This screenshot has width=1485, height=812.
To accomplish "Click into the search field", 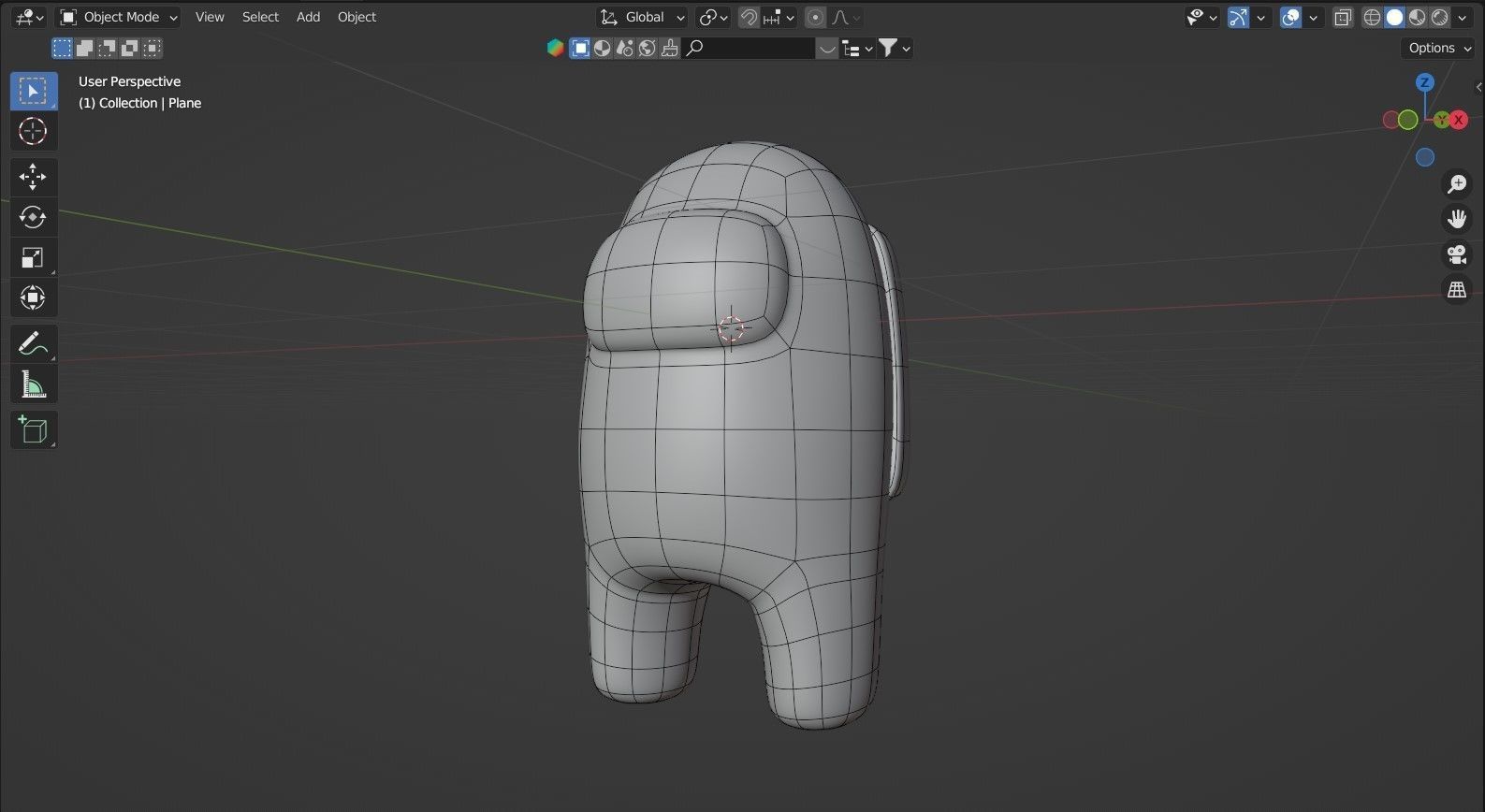I will [x=749, y=48].
